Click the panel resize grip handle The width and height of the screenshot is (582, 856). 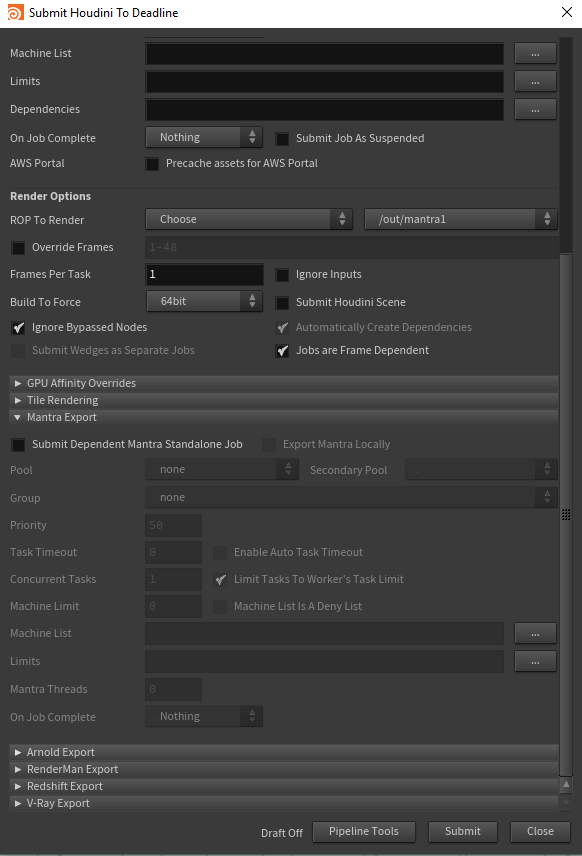(566, 514)
